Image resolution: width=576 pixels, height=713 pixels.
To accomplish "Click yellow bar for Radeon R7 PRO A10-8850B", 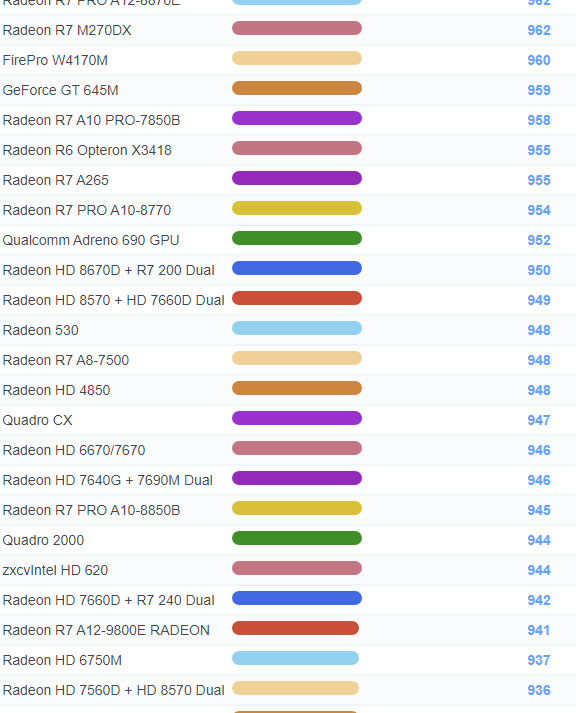I will [x=297, y=508].
